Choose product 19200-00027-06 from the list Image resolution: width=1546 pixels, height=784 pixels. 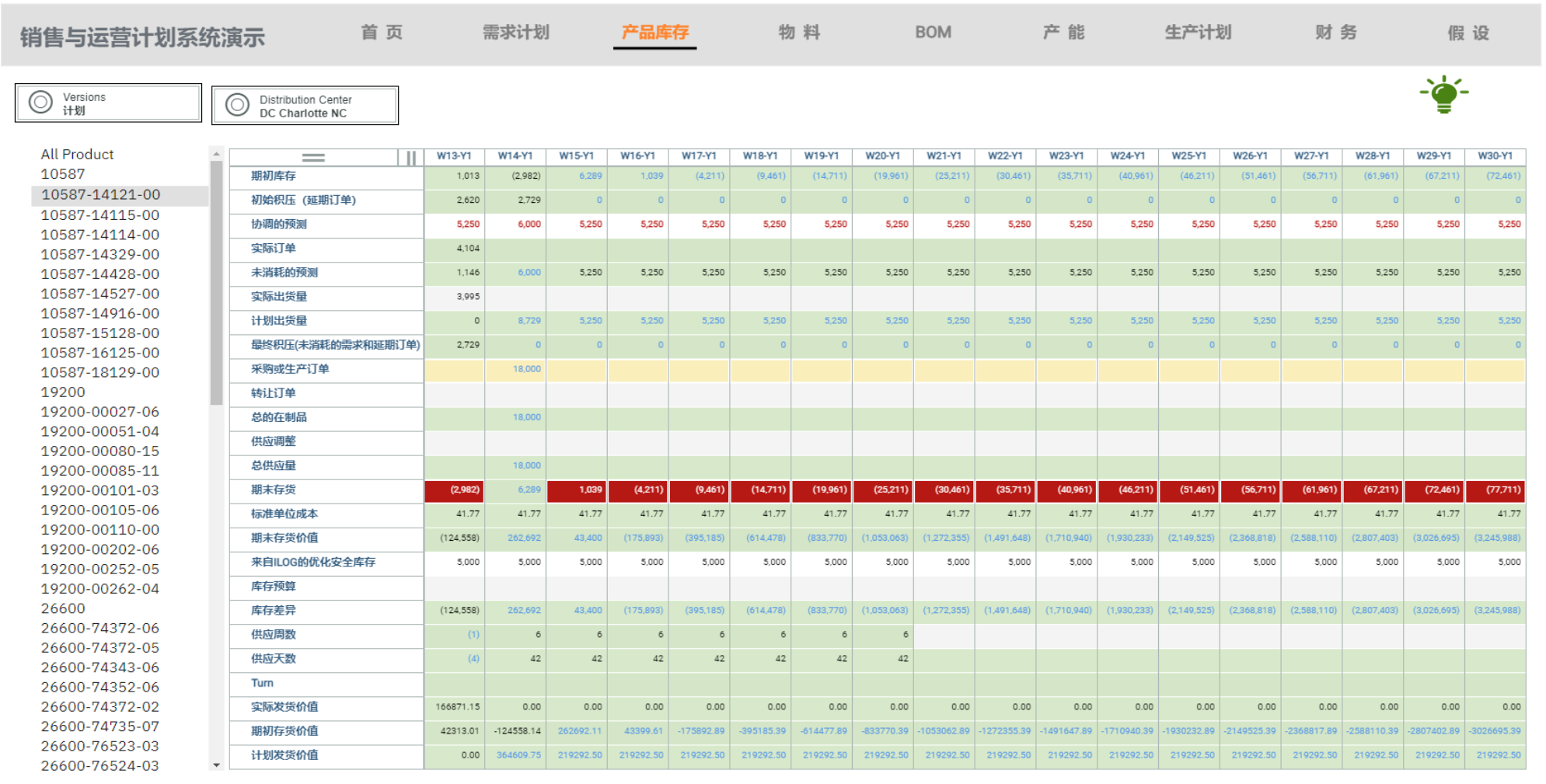click(99, 412)
